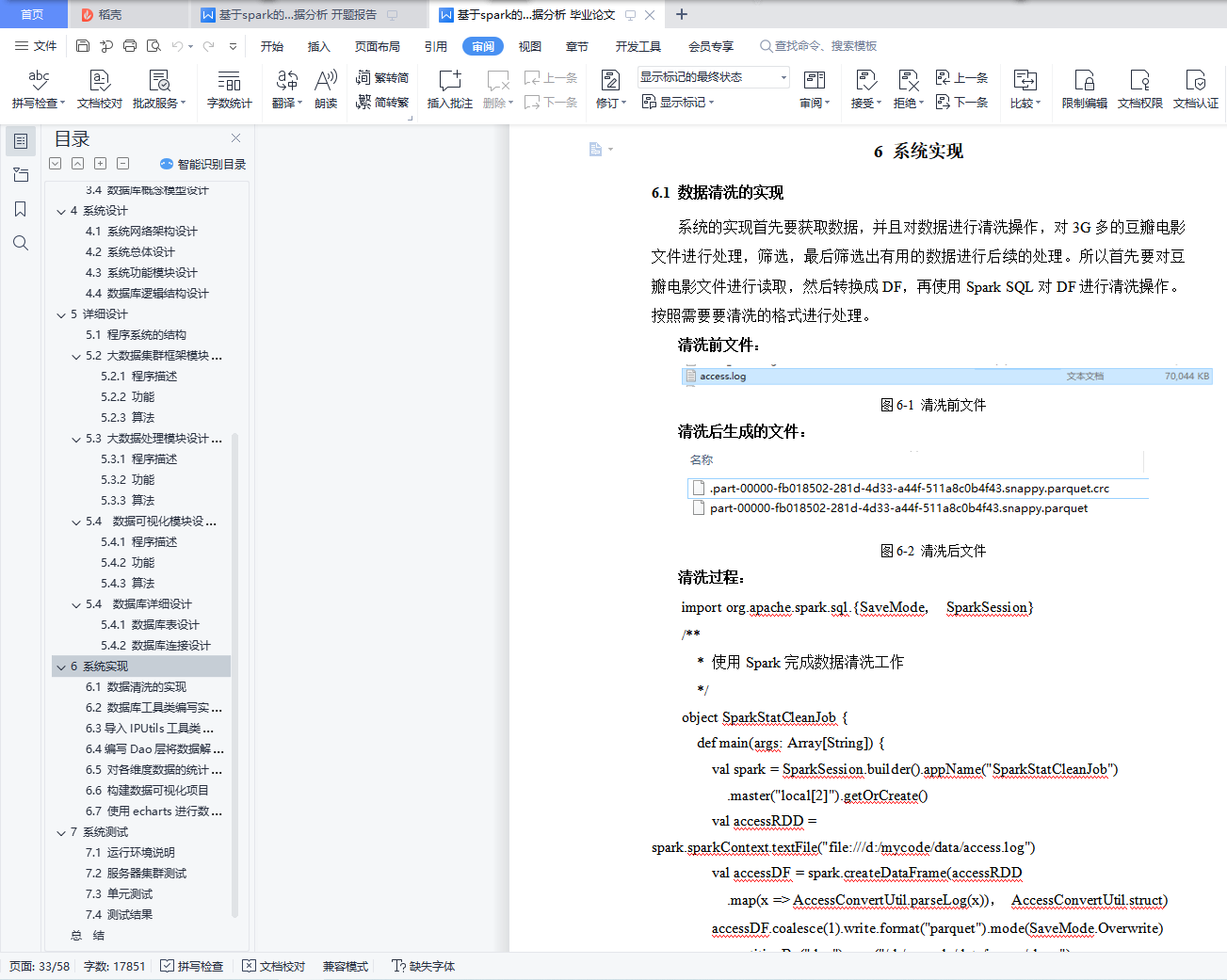The height and width of the screenshot is (980, 1227).
Task: Click the outline panel vertical scrollbar
Action: coord(234,673)
